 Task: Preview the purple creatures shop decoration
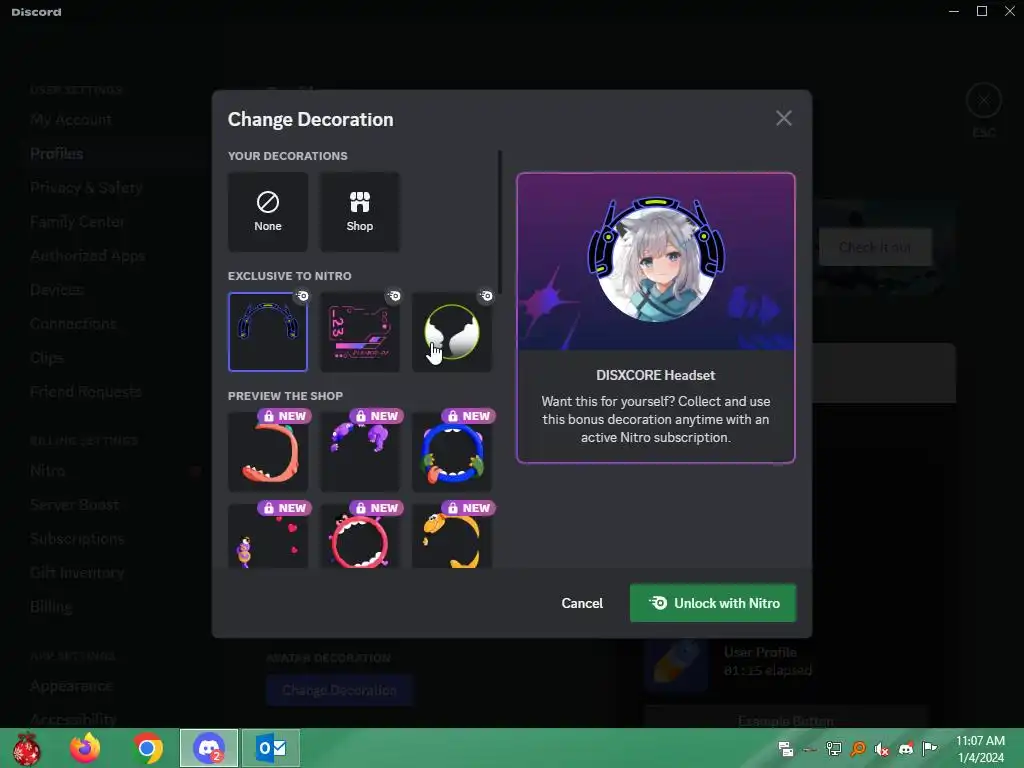[x=360, y=452]
